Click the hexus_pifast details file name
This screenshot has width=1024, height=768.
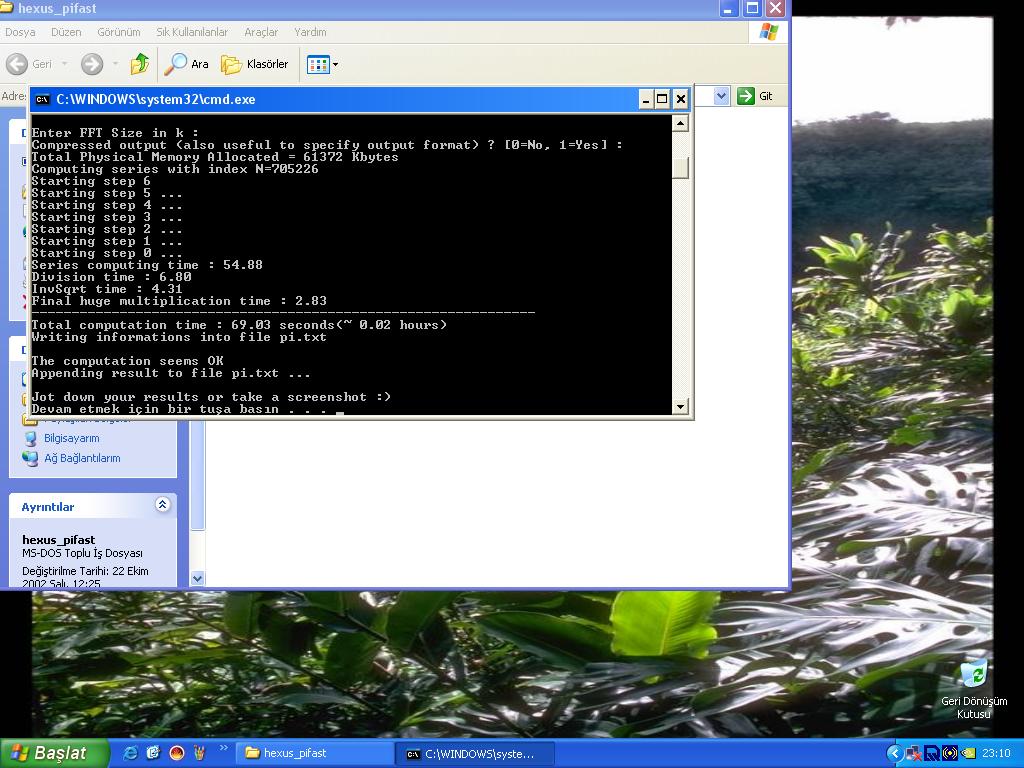coord(59,539)
